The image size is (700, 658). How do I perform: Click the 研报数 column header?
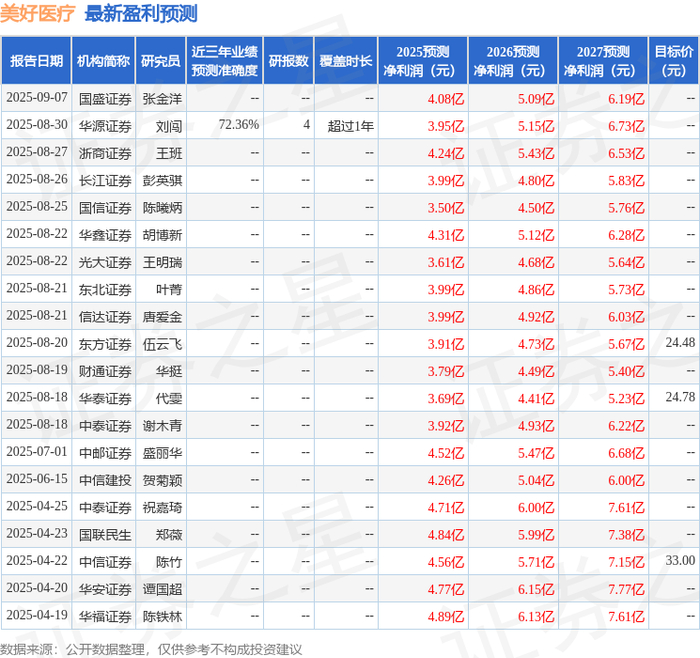click(289, 61)
